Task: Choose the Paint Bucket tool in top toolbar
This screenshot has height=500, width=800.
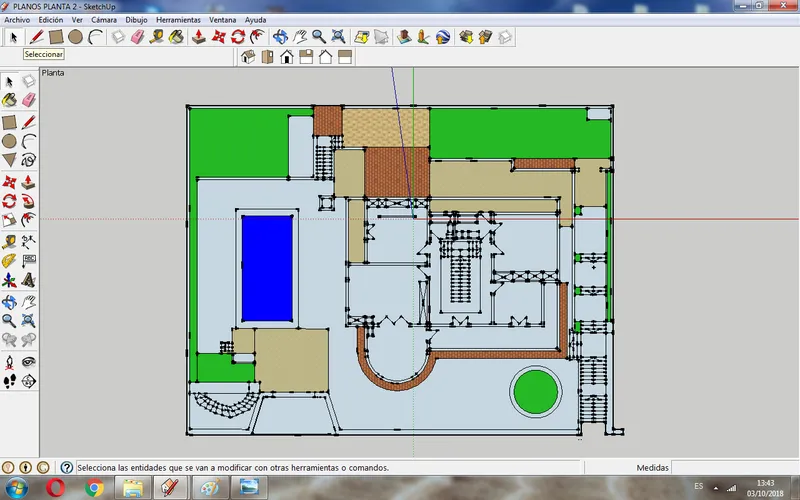Action: (176, 37)
